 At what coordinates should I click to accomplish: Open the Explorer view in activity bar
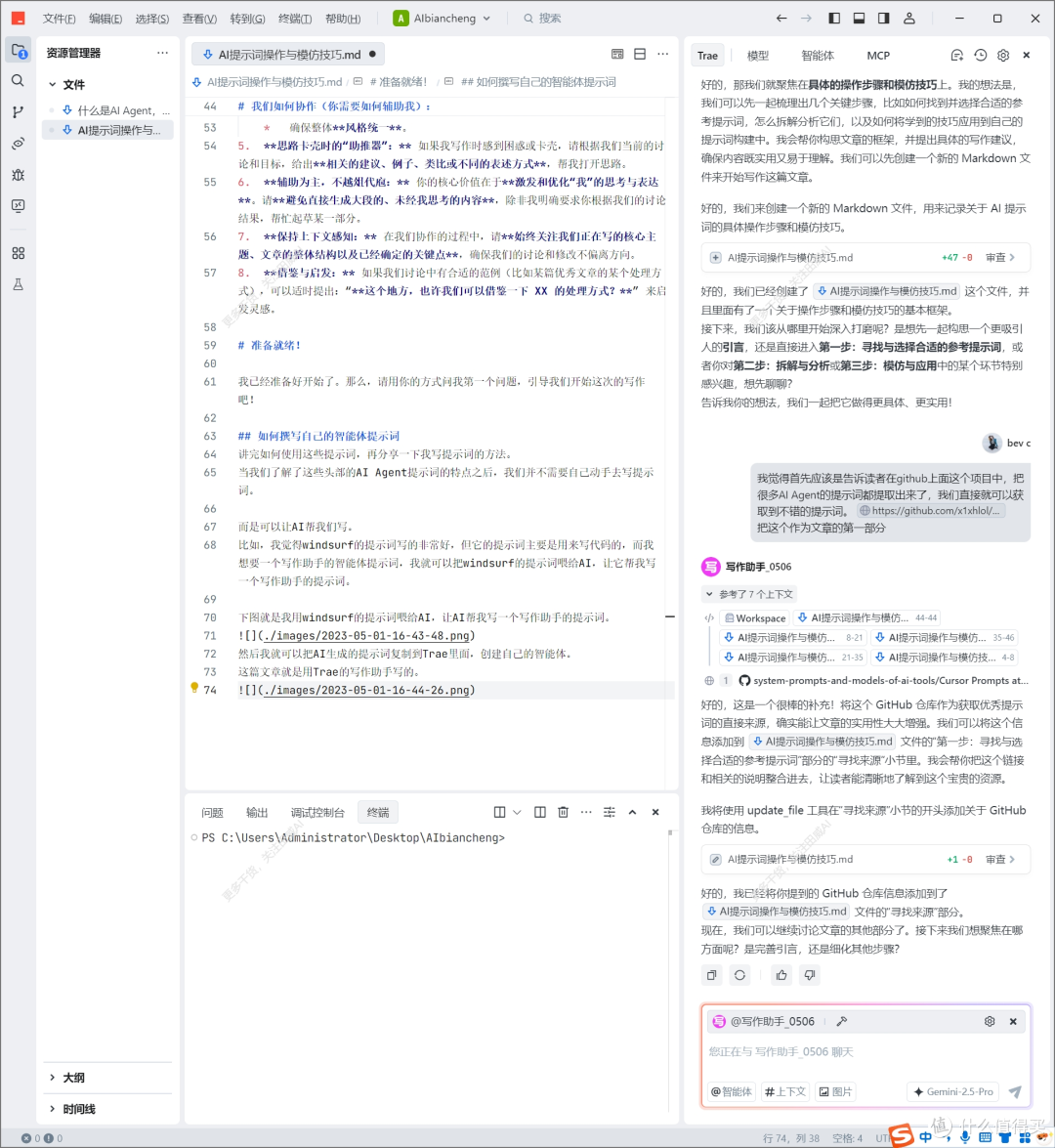pos(19,51)
